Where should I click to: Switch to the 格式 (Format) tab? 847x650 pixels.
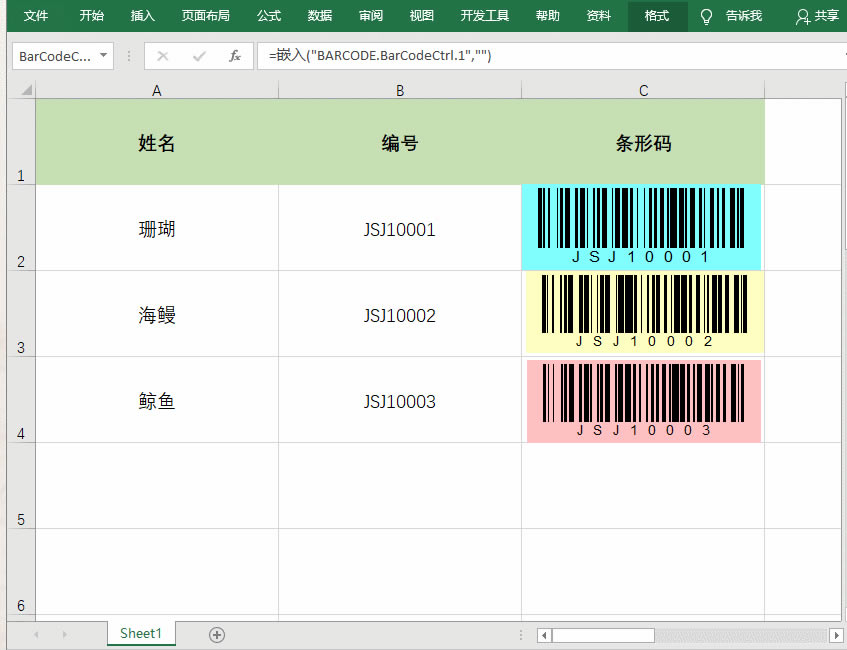(x=657, y=16)
